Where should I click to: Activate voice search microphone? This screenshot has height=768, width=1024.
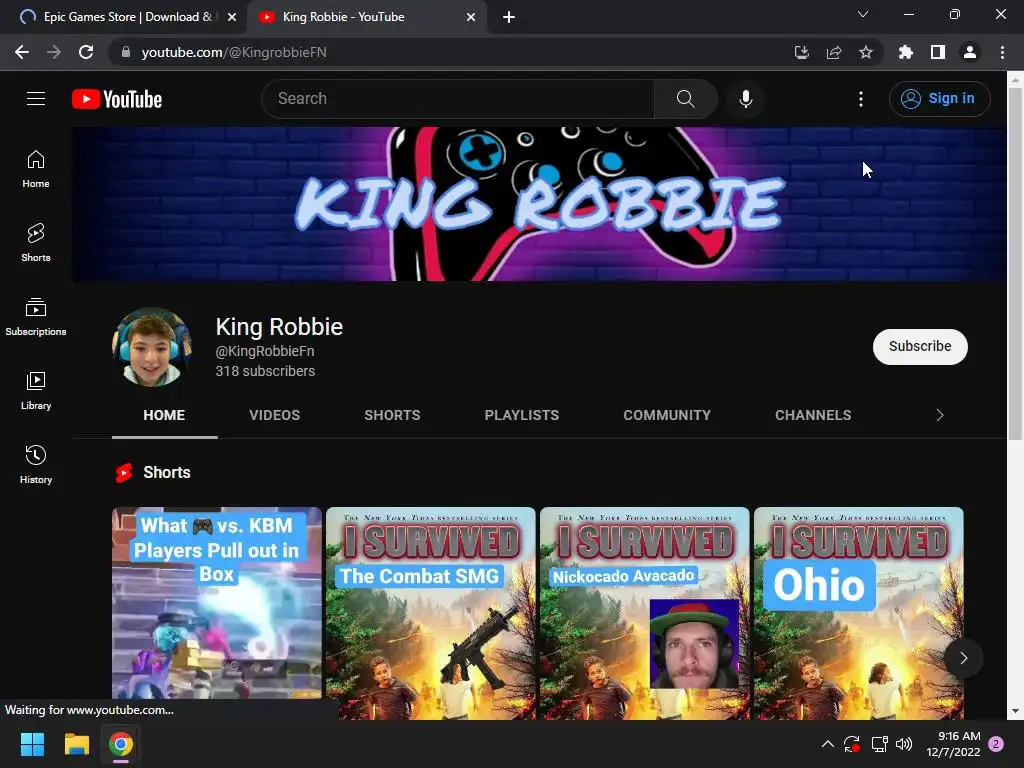point(745,99)
